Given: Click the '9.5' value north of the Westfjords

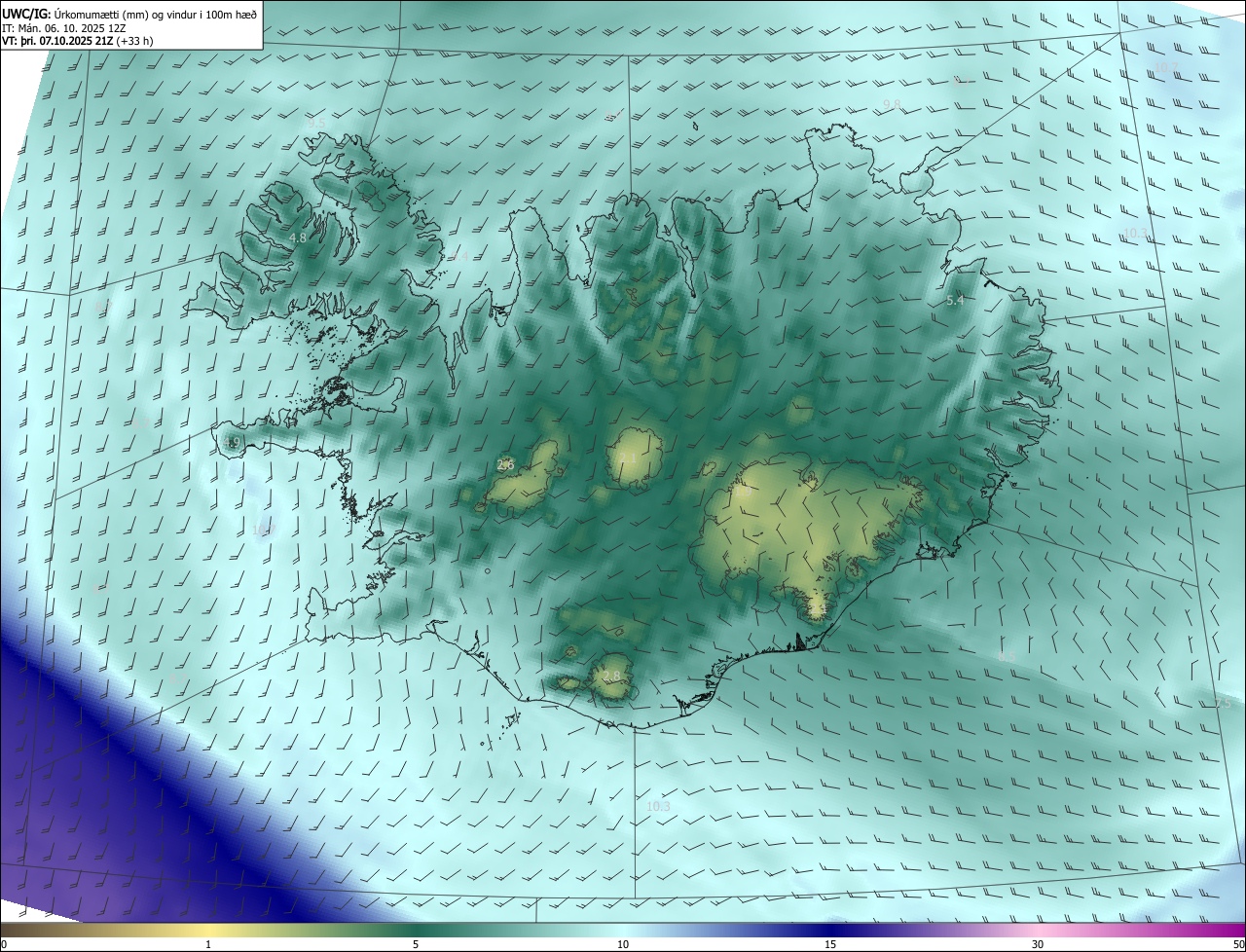Looking at the screenshot, I should [x=316, y=123].
